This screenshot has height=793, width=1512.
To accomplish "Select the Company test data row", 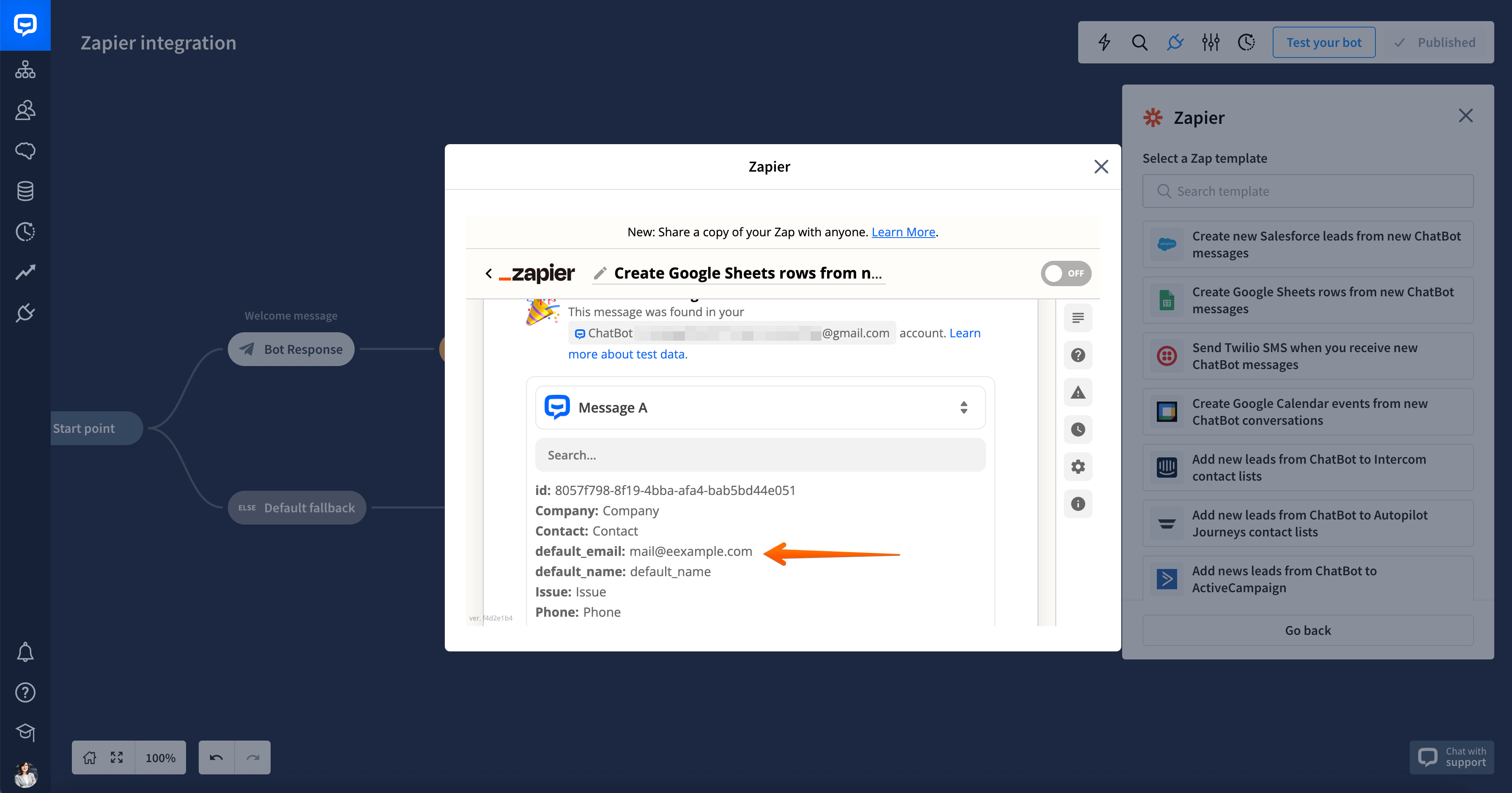I will [597, 511].
